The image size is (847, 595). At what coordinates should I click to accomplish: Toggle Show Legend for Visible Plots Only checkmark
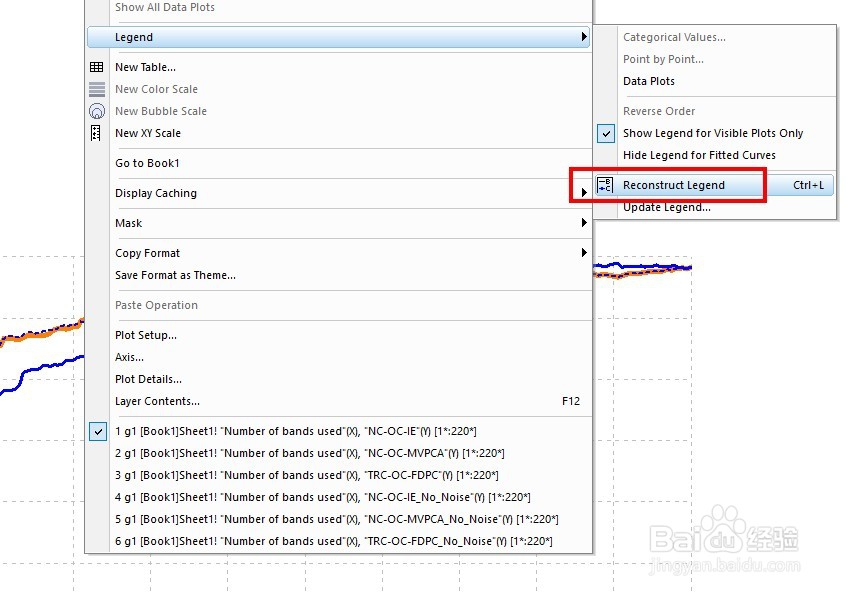606,133
